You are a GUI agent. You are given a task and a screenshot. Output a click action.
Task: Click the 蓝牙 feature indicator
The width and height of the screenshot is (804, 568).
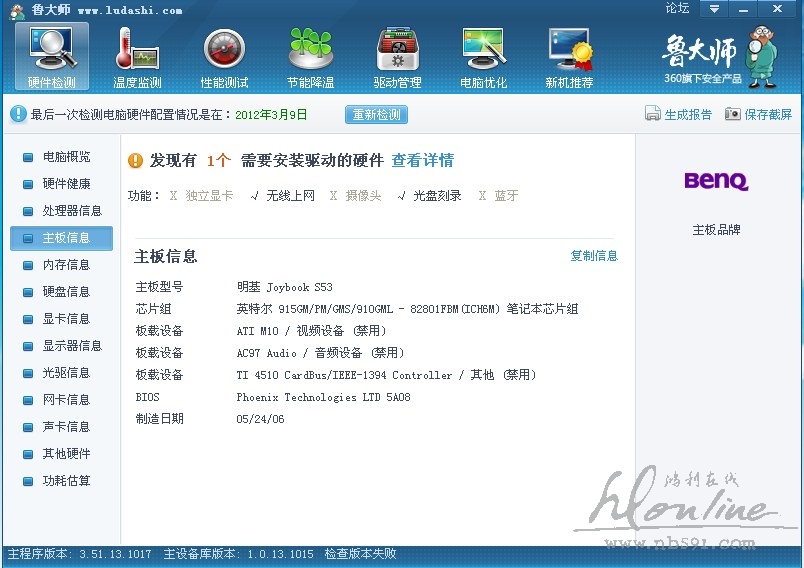[x=498, y=195]
